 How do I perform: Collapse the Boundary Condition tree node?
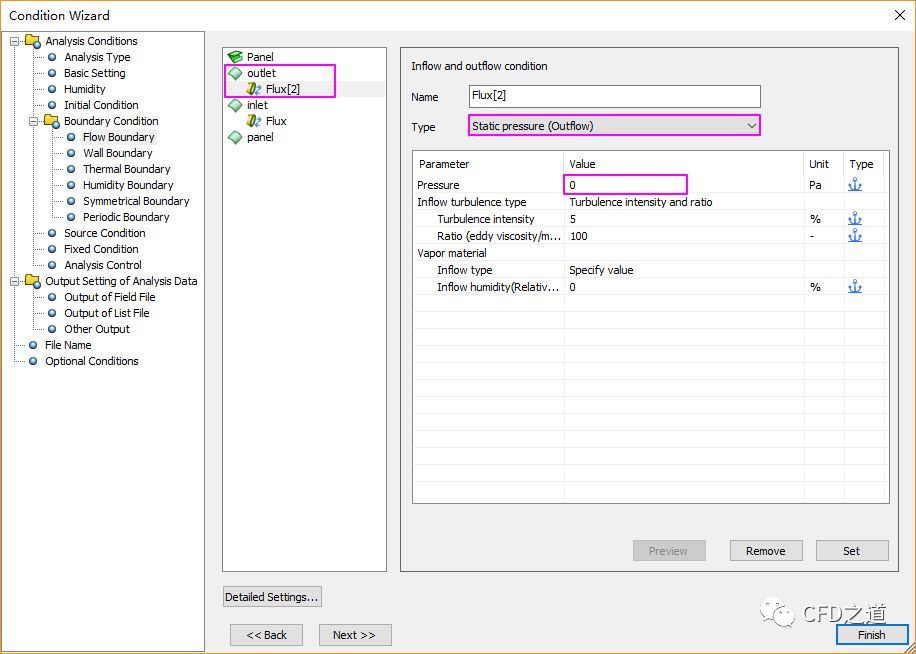(x=33, y=121)
